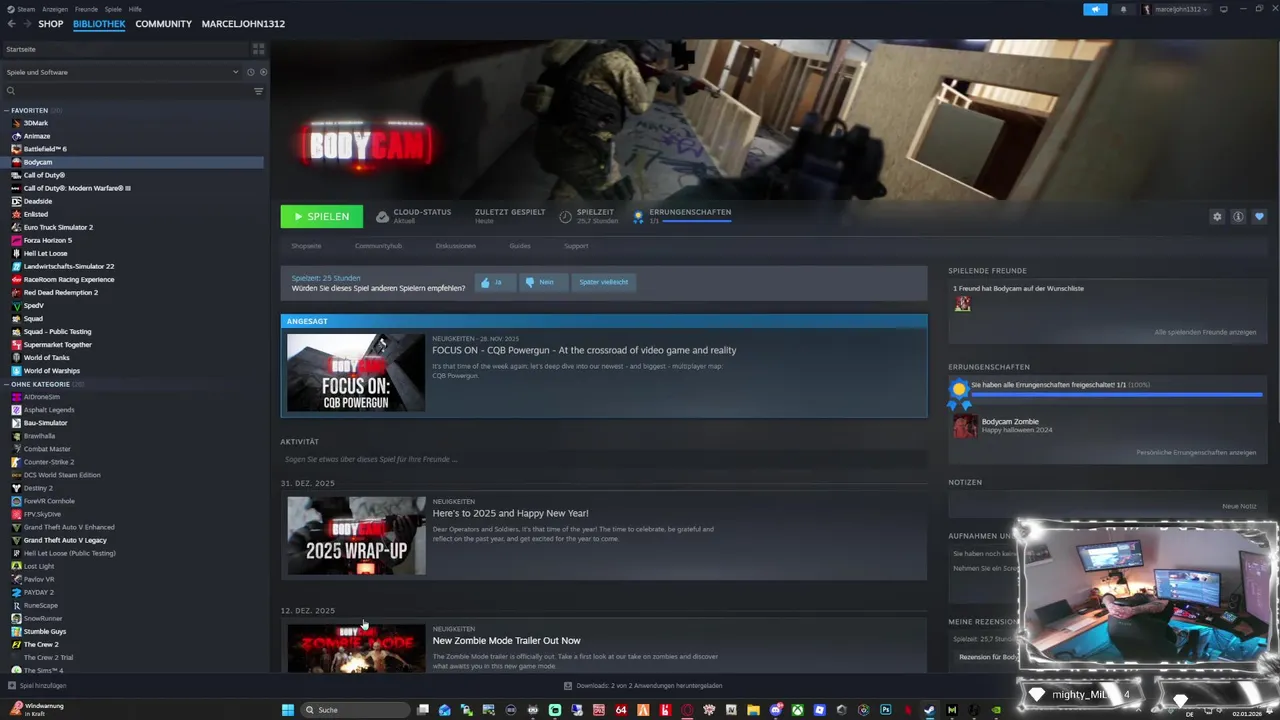Select Red Dead Redemption 2 in list
Viewport: 1280px width, 720px height.
(x=60, y=292)
